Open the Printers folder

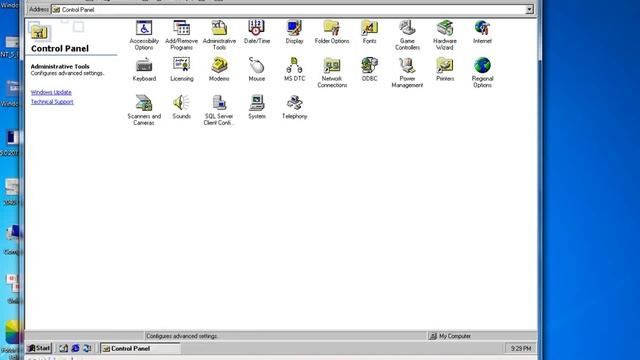[x=444, y=69]
